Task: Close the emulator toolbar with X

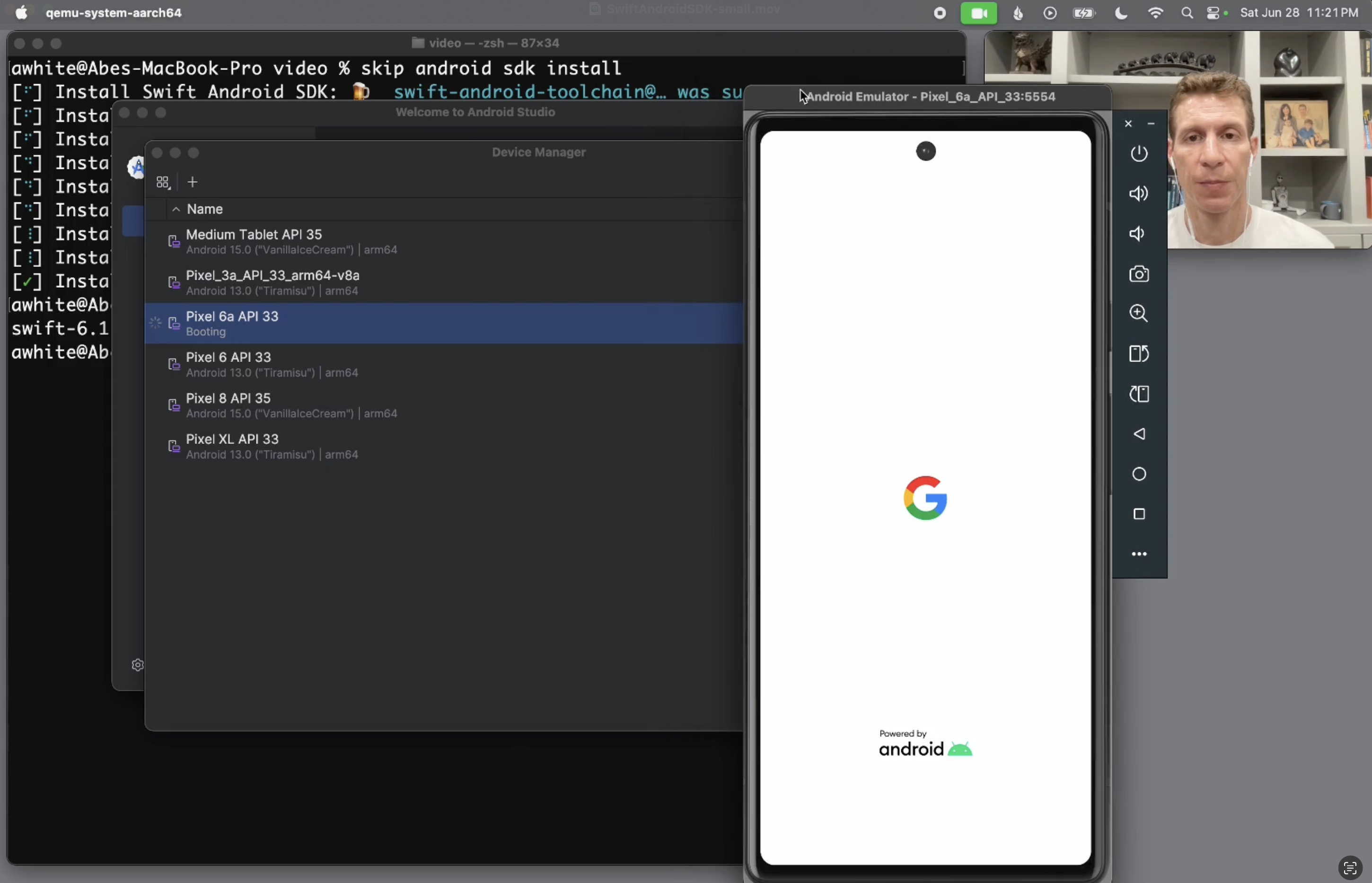Action: 1128,124
